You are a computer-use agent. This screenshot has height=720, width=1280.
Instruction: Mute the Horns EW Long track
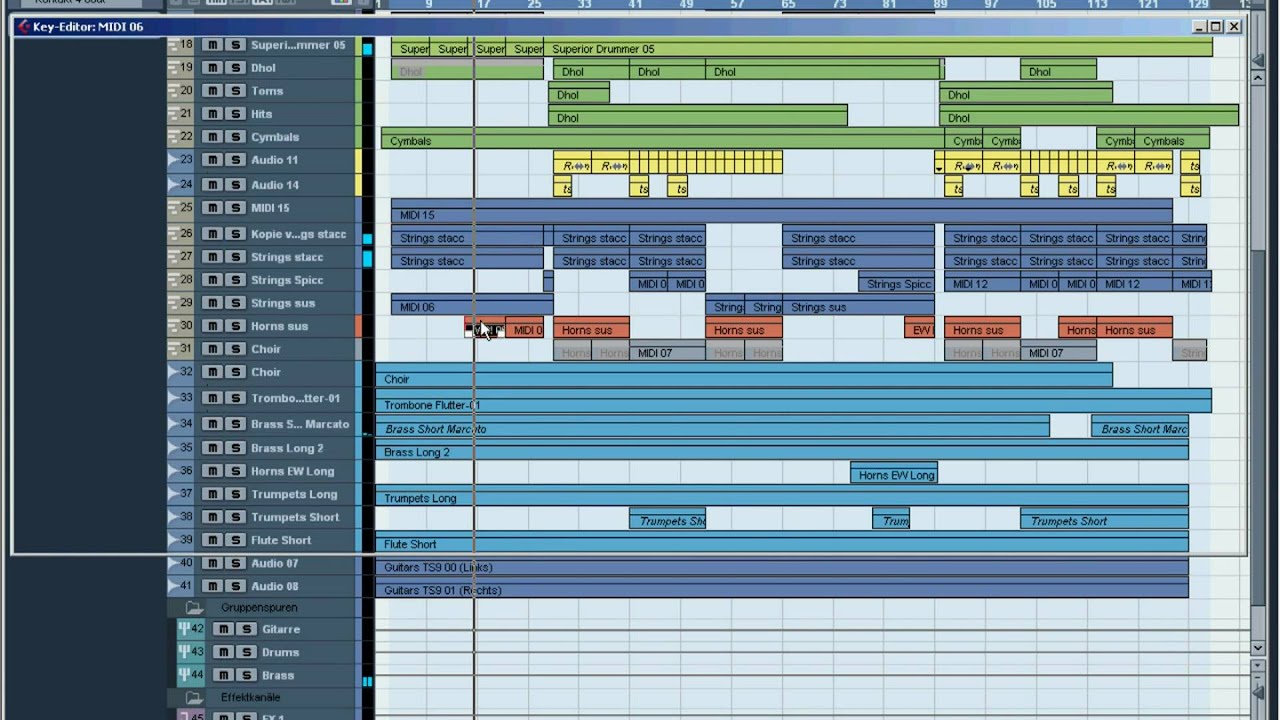(x=212, y=471)
